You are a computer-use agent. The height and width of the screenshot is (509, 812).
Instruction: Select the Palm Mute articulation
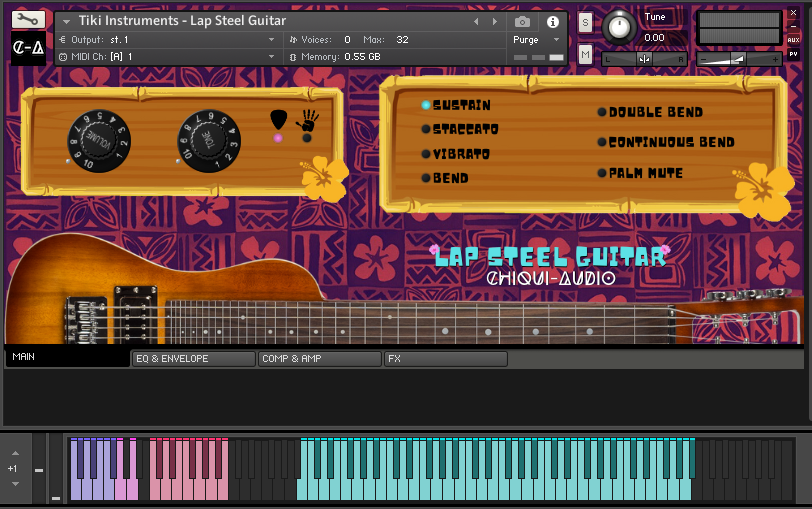pos(644,173)
